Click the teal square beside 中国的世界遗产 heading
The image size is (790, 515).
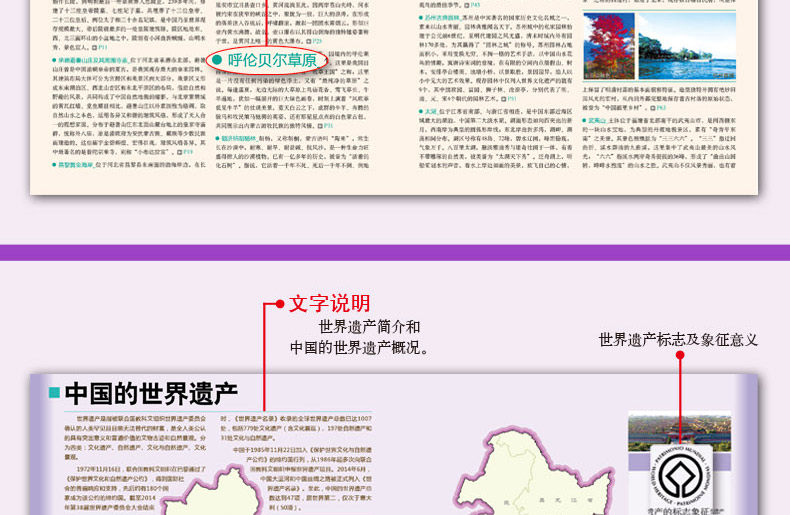coord(54,393)
